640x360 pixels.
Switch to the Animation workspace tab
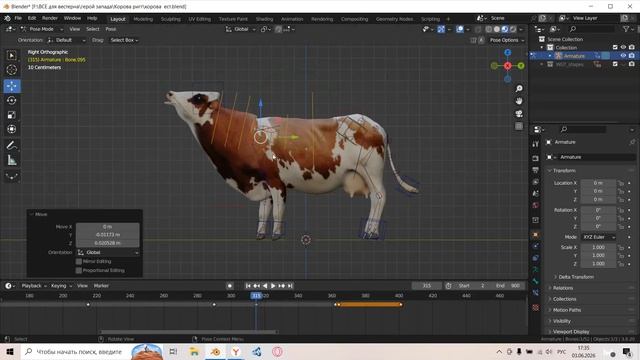[292, 19]
